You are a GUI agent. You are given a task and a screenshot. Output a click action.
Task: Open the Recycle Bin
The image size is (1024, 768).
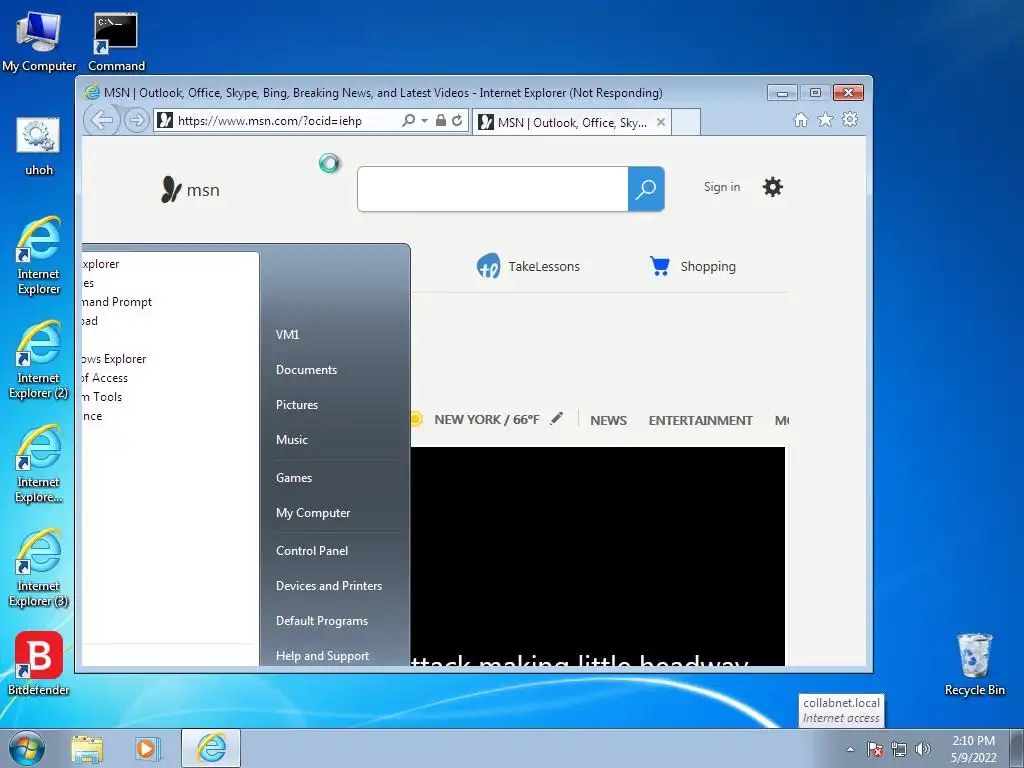(x=974, y=664)
